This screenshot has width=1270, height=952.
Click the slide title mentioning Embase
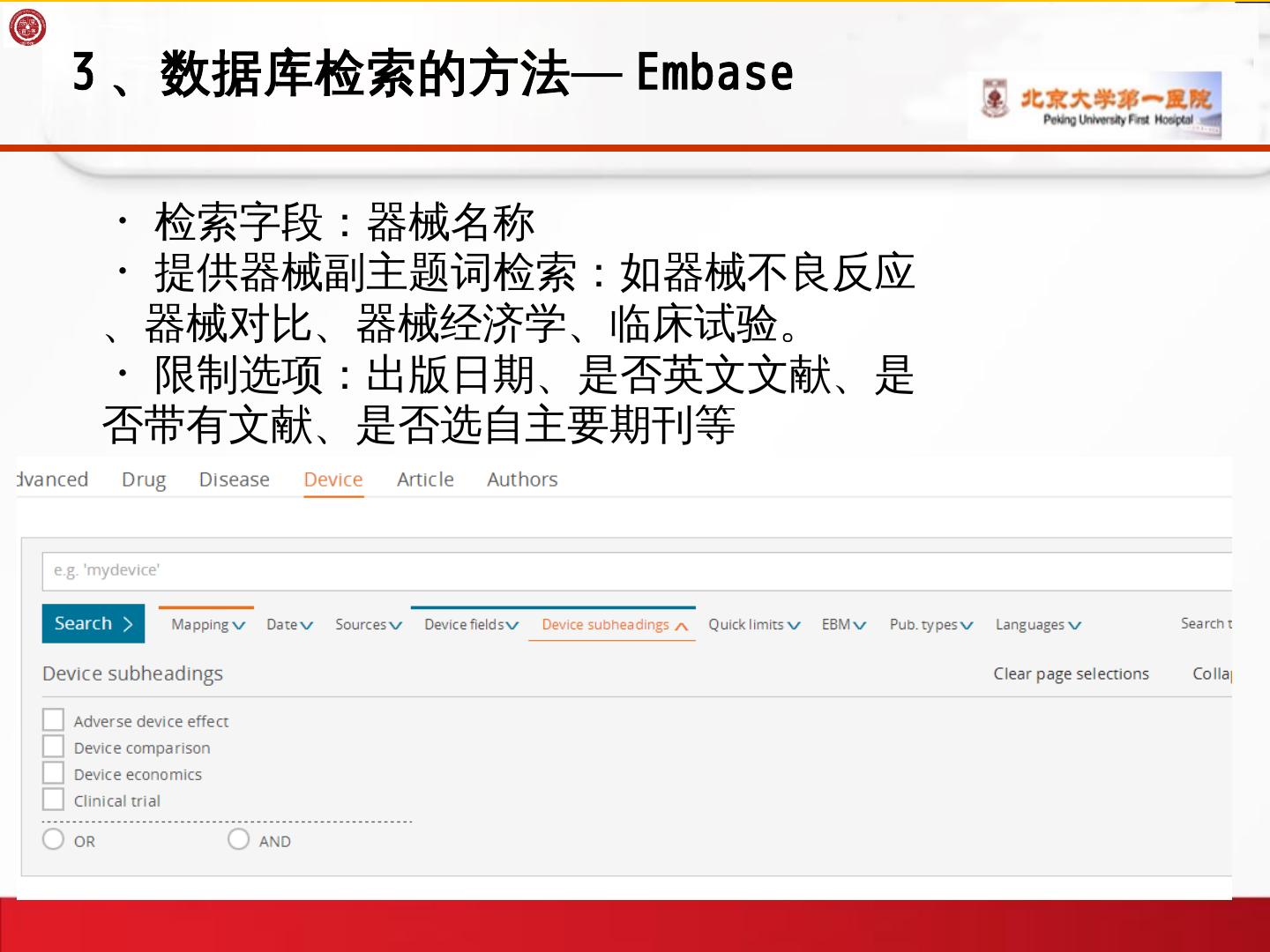pos(433,72)
